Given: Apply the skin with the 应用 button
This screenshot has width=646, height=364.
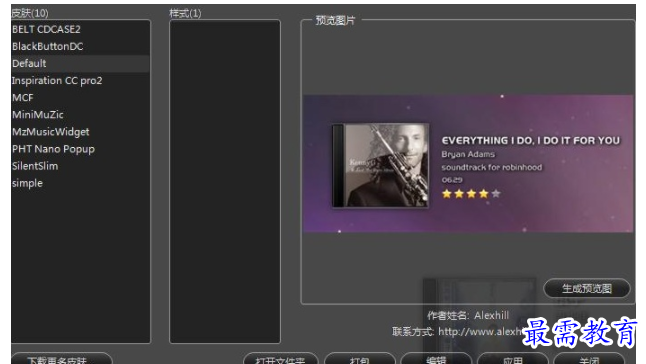Looking at the screenshot, I should pos(513,359).
